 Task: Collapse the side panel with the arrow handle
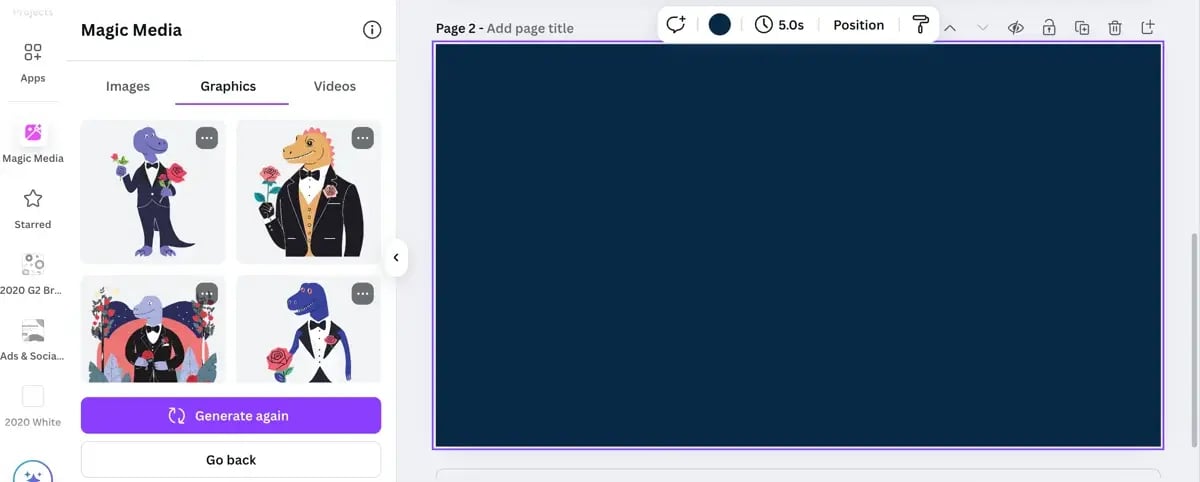point(396,258)
